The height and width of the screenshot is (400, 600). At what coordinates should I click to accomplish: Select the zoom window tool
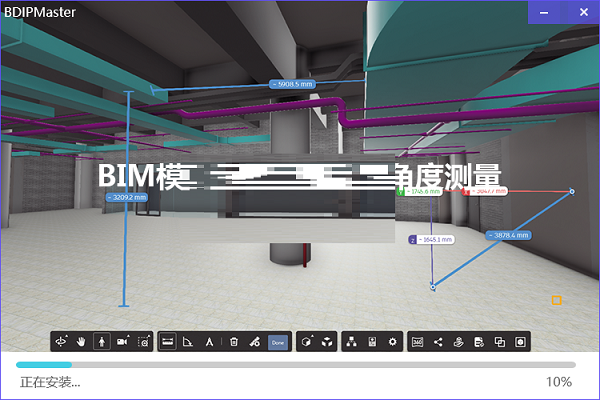(x=144, y=342)
